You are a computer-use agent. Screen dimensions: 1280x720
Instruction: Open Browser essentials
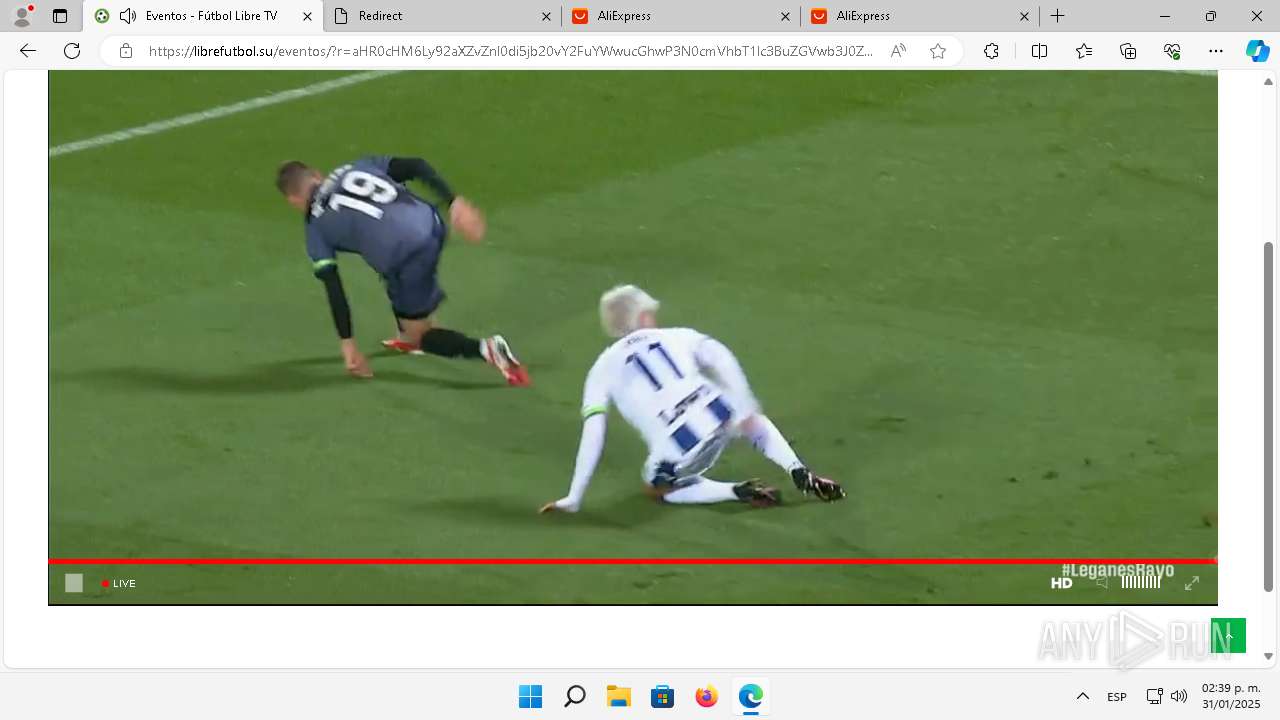pos(1172,51)
